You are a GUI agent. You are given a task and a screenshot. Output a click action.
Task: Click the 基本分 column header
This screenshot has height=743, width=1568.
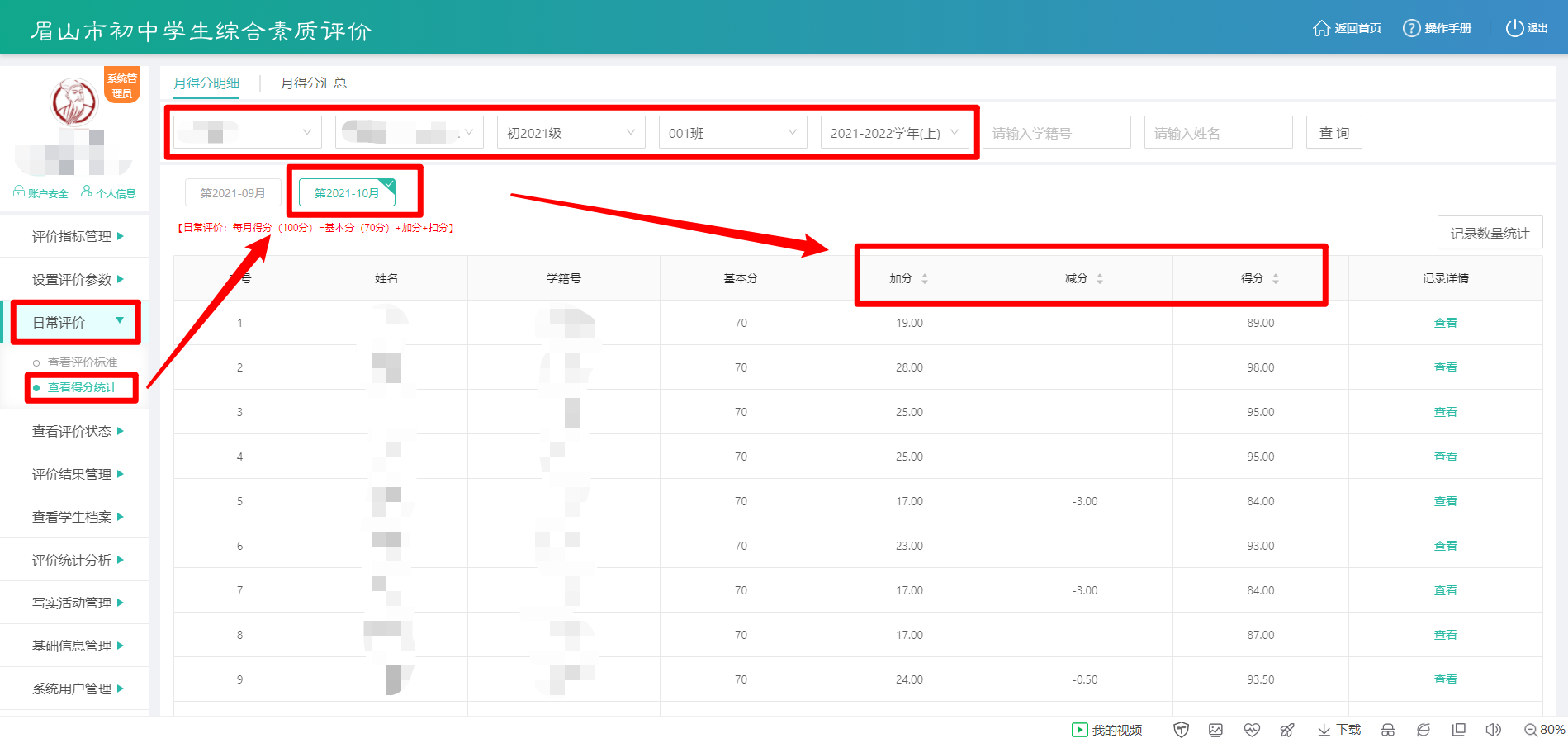[x=741, y=279]
